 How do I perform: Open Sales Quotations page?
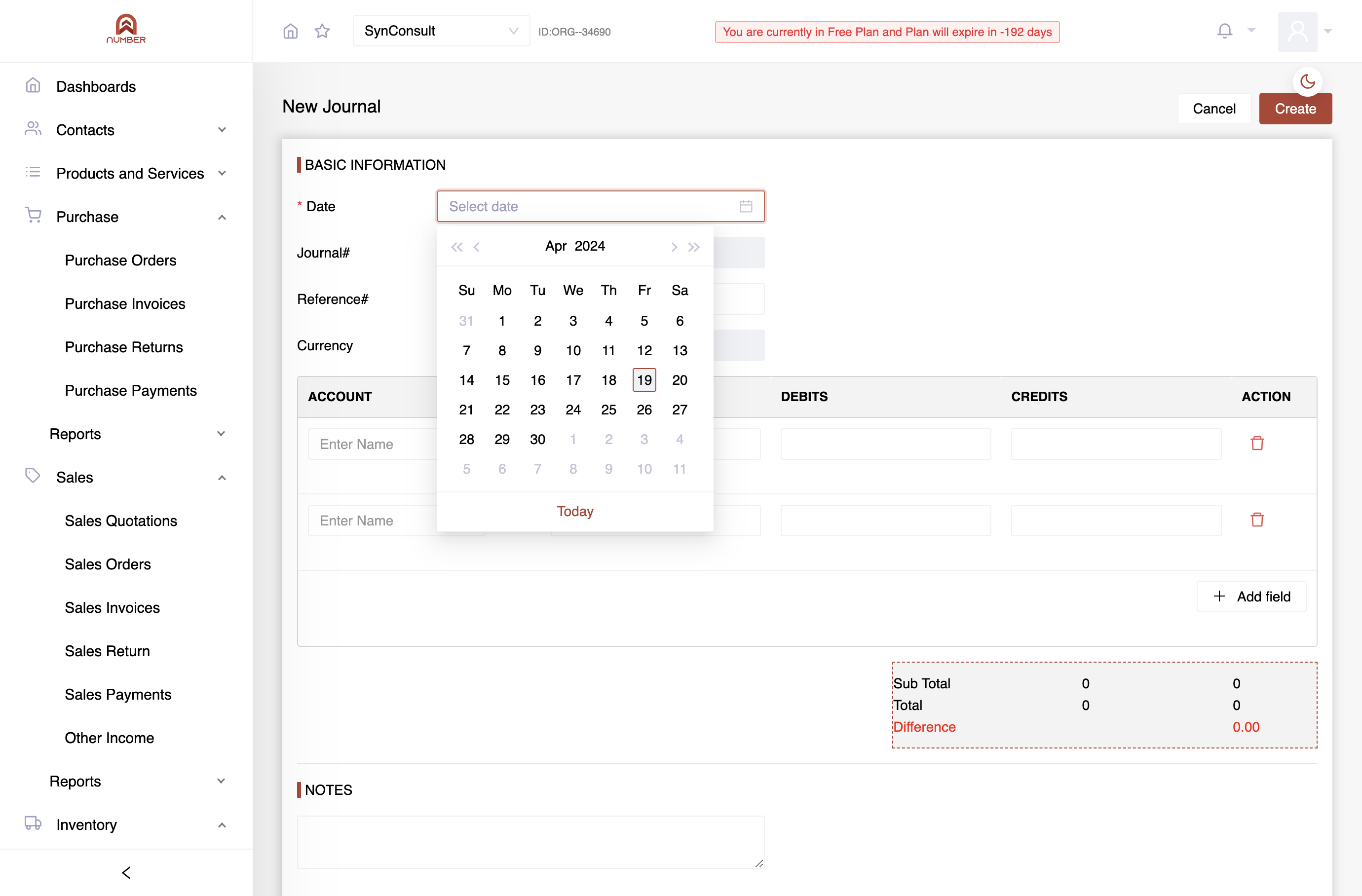(x=121, y=521)
